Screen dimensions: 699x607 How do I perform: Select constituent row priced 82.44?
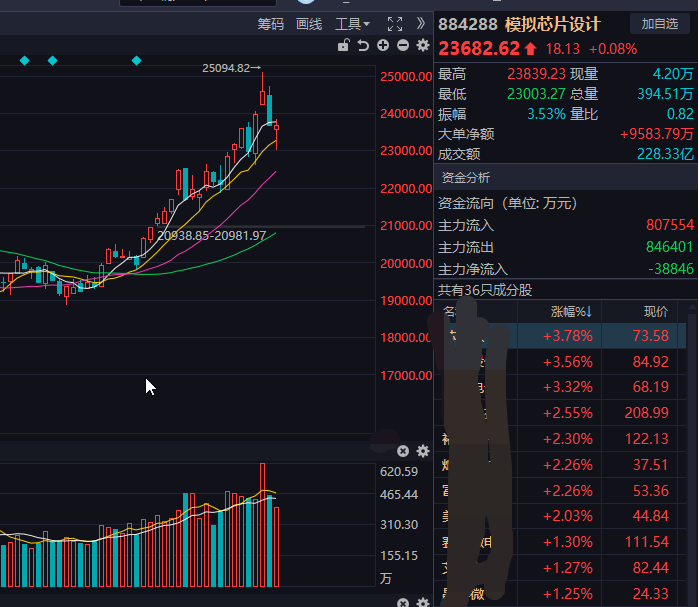[560, 568]
